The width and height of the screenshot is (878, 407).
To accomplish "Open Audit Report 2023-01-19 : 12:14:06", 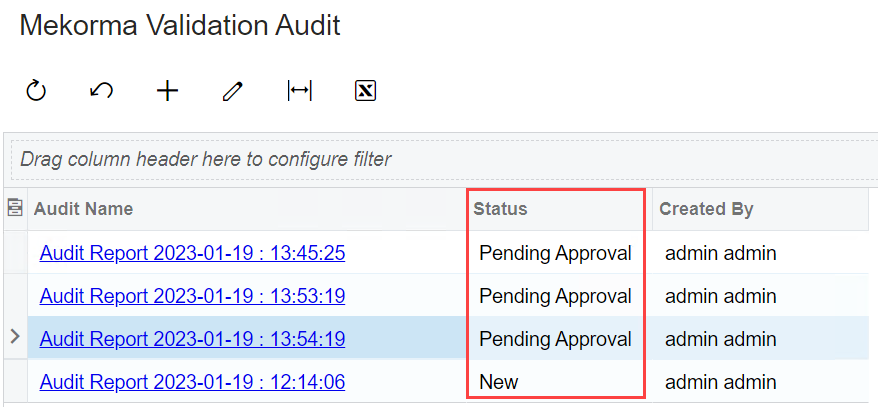I will click(192, 382).
